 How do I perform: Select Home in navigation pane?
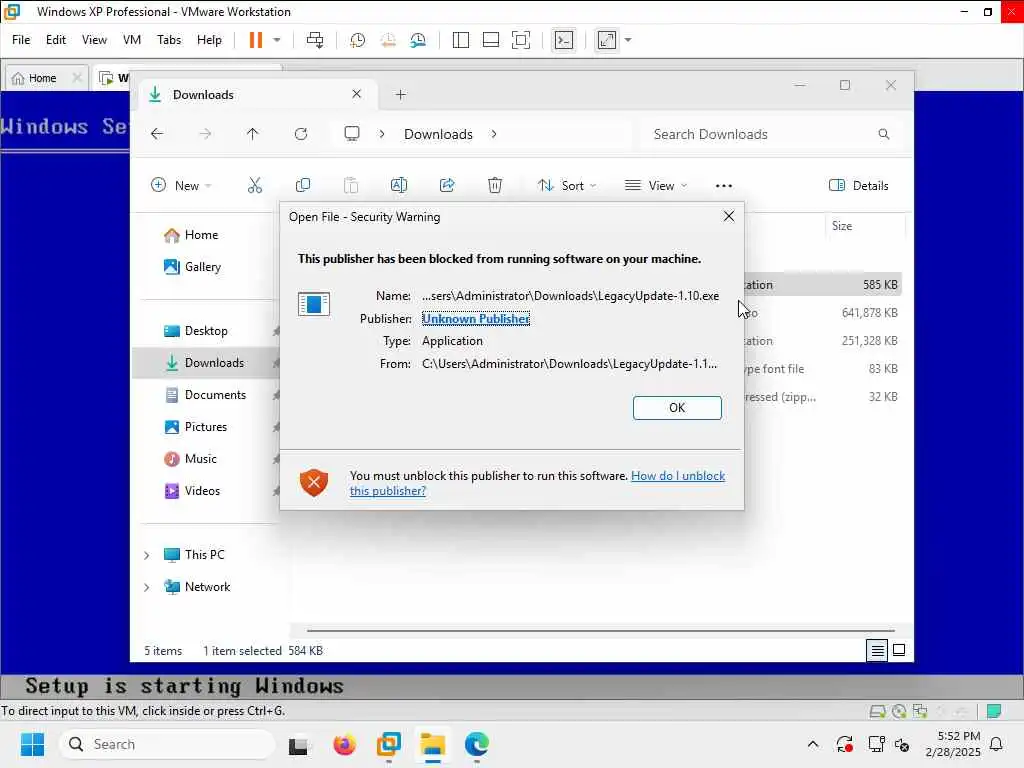click(x=200, y=235)
